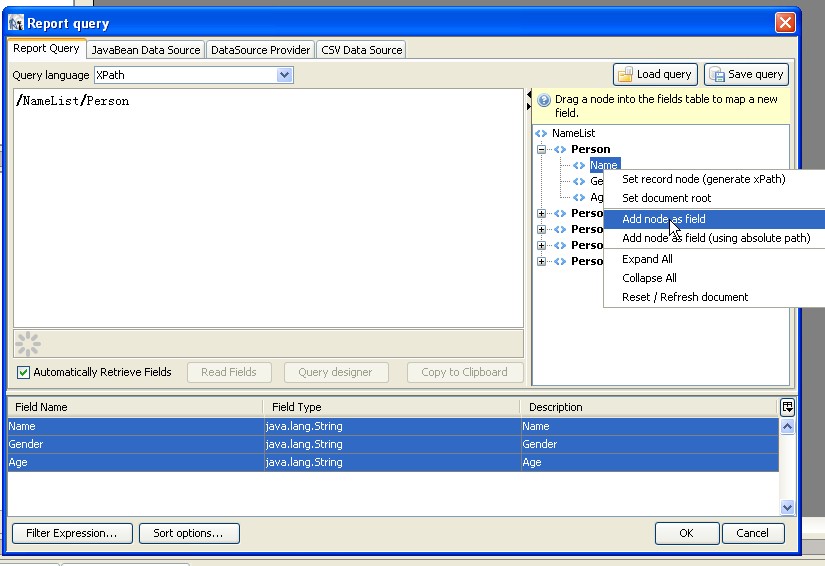825x566 pixels.
Task: Switch to the JavaBean Data Source tab
Action: (146, 50)
